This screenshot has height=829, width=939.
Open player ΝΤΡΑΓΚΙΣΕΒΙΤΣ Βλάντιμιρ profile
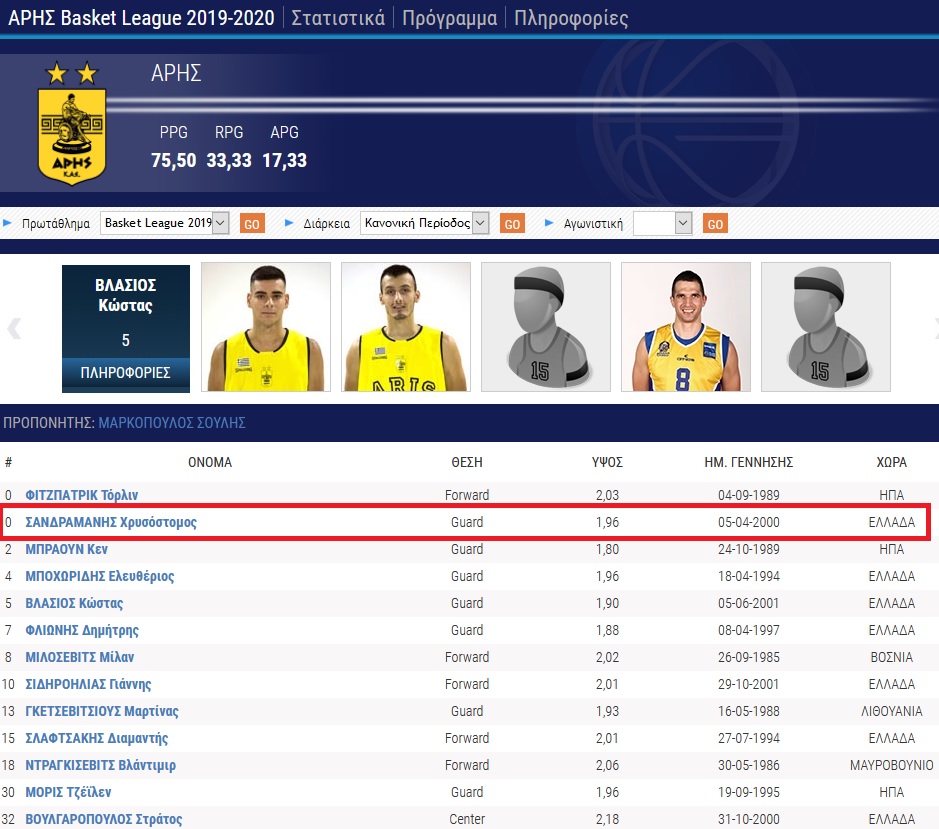coord(101,765)
